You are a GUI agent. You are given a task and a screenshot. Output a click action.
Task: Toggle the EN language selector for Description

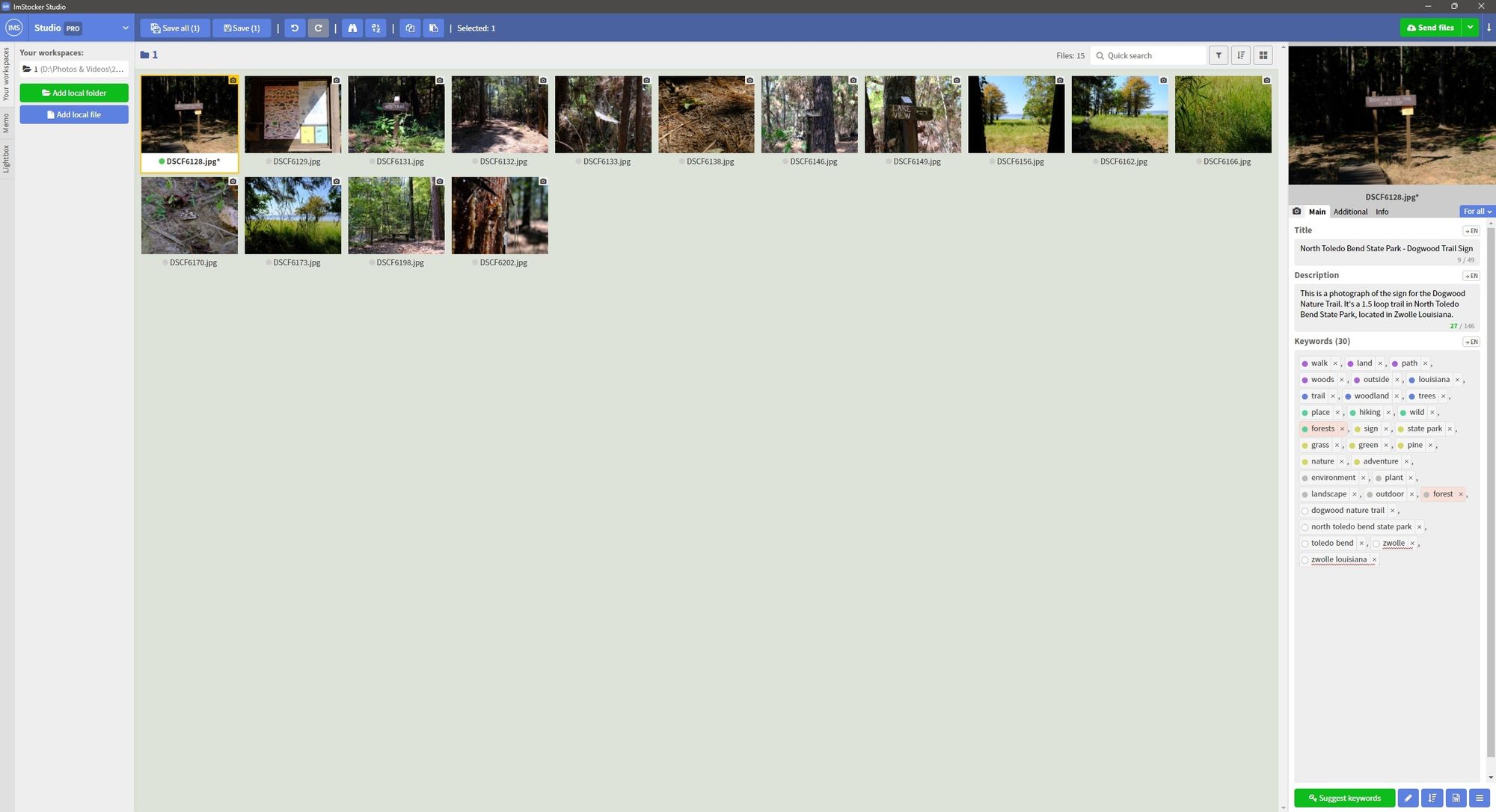coord(1471,276)
